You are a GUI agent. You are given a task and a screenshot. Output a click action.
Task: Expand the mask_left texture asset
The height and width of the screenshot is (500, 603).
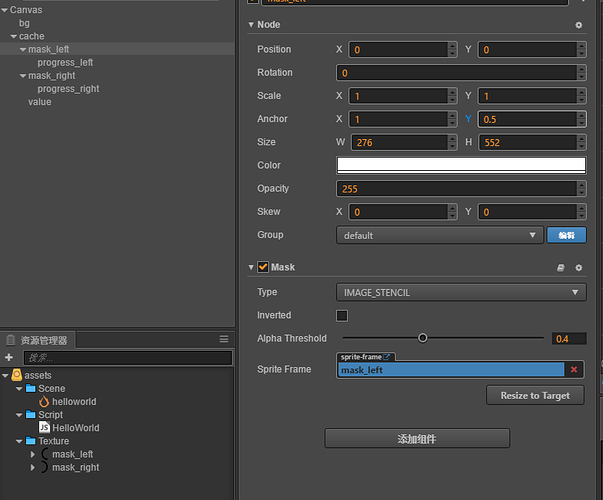pos(33,454)
